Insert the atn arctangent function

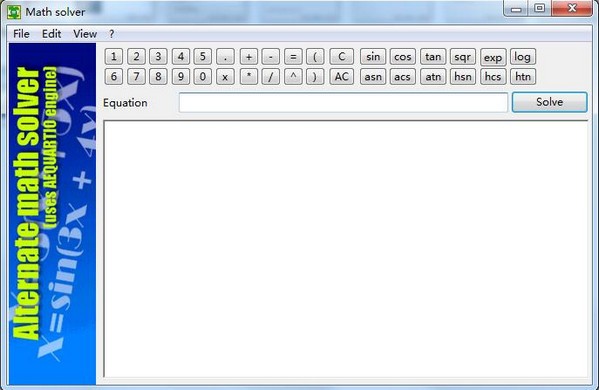point(433,76)
